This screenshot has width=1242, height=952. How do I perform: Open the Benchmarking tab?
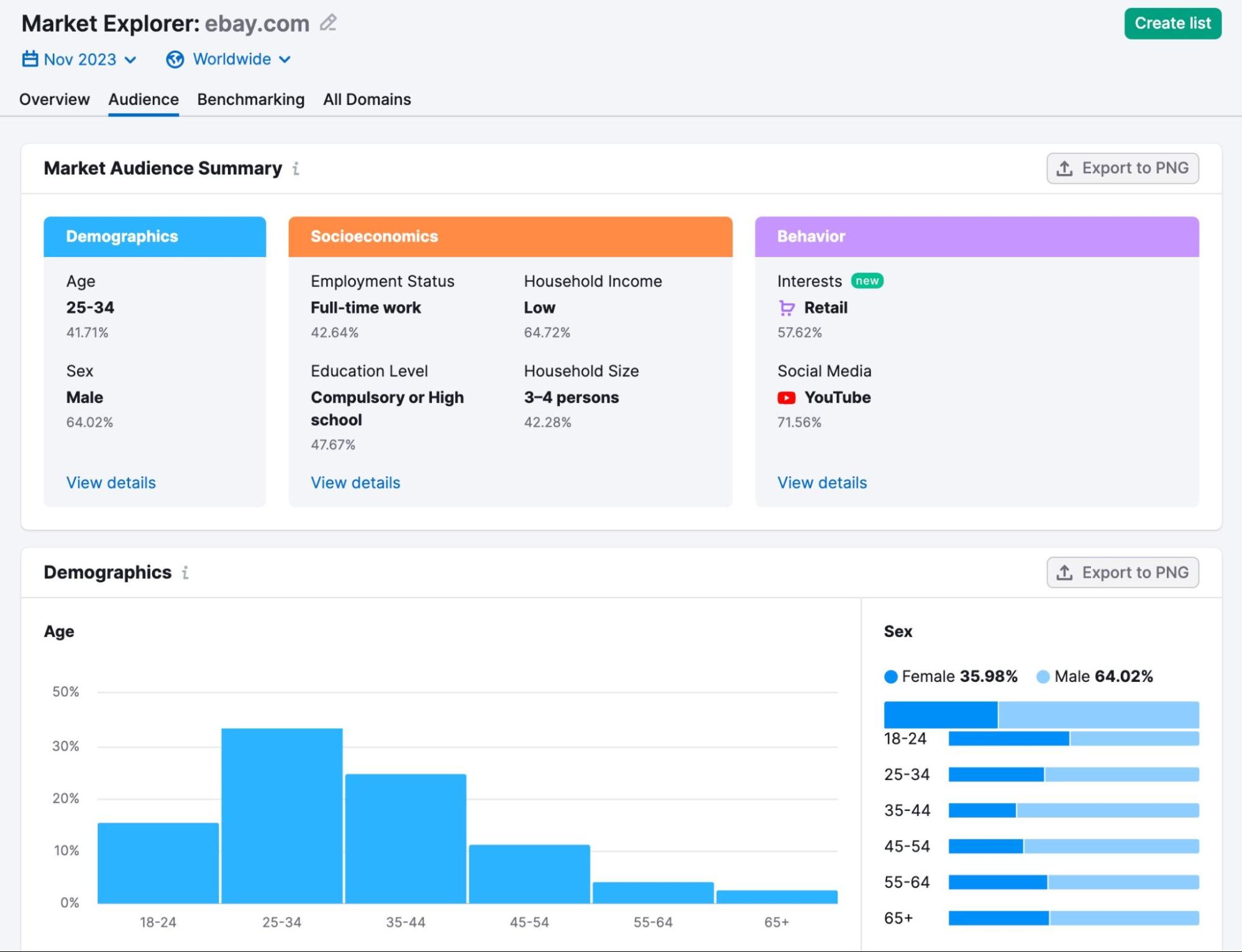pyautogui.click(x=250, y=99)
